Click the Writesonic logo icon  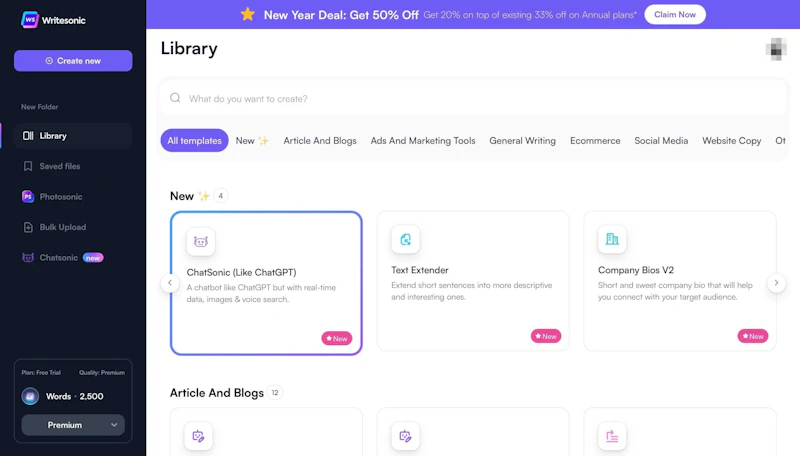tap(30, 20)
